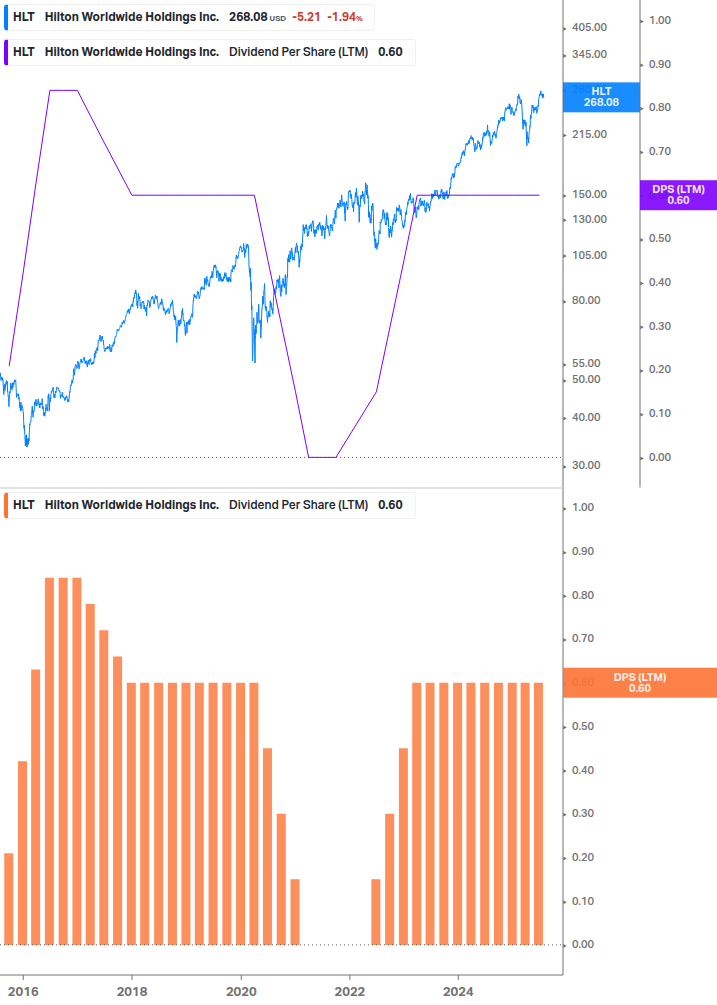Click the 105.00 price axis label
Screen dimensions: 717x1005
589,255
